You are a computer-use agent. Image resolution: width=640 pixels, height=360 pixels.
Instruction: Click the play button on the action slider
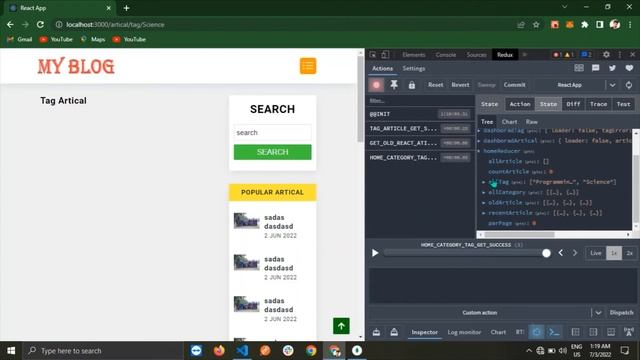[375, 253]
